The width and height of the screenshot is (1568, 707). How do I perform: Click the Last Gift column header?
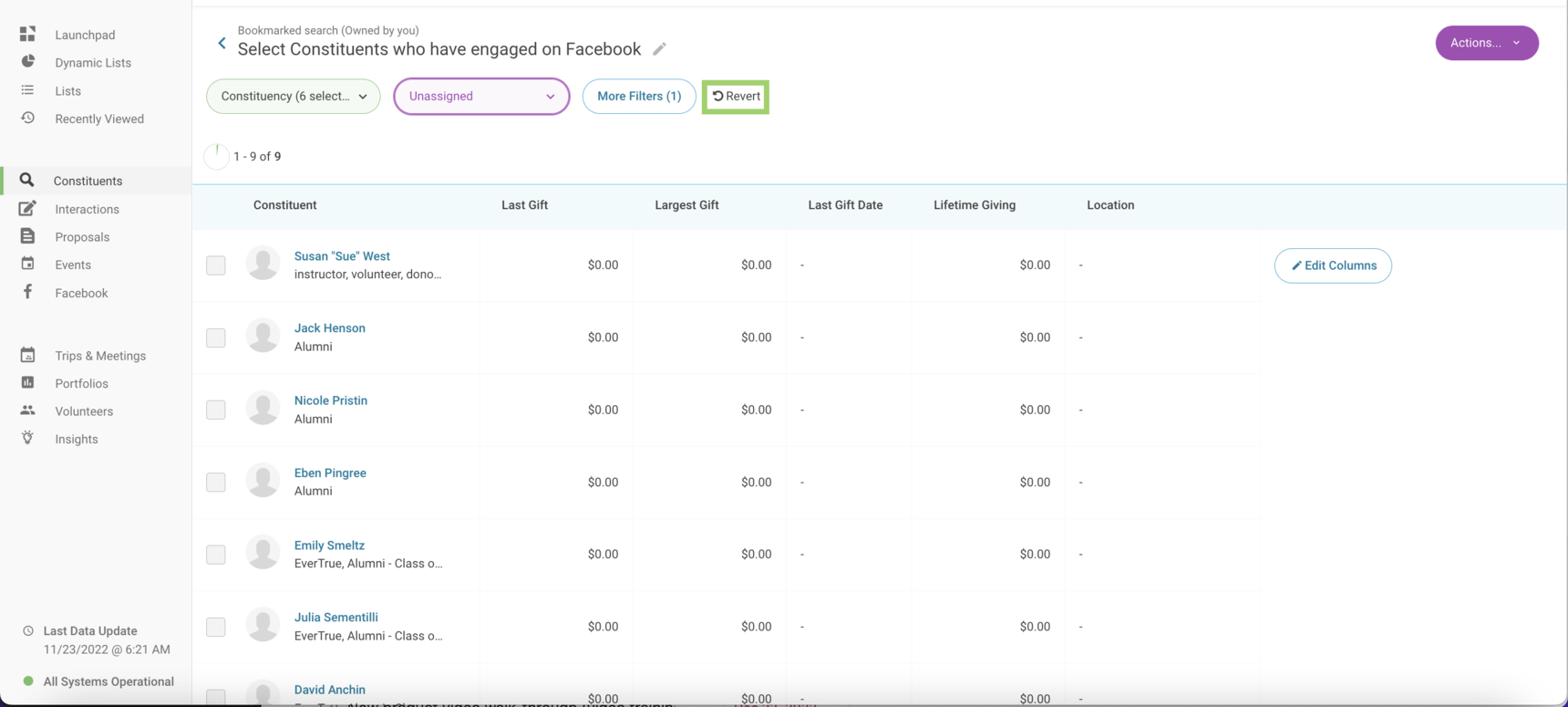click(x=524, y=205)
